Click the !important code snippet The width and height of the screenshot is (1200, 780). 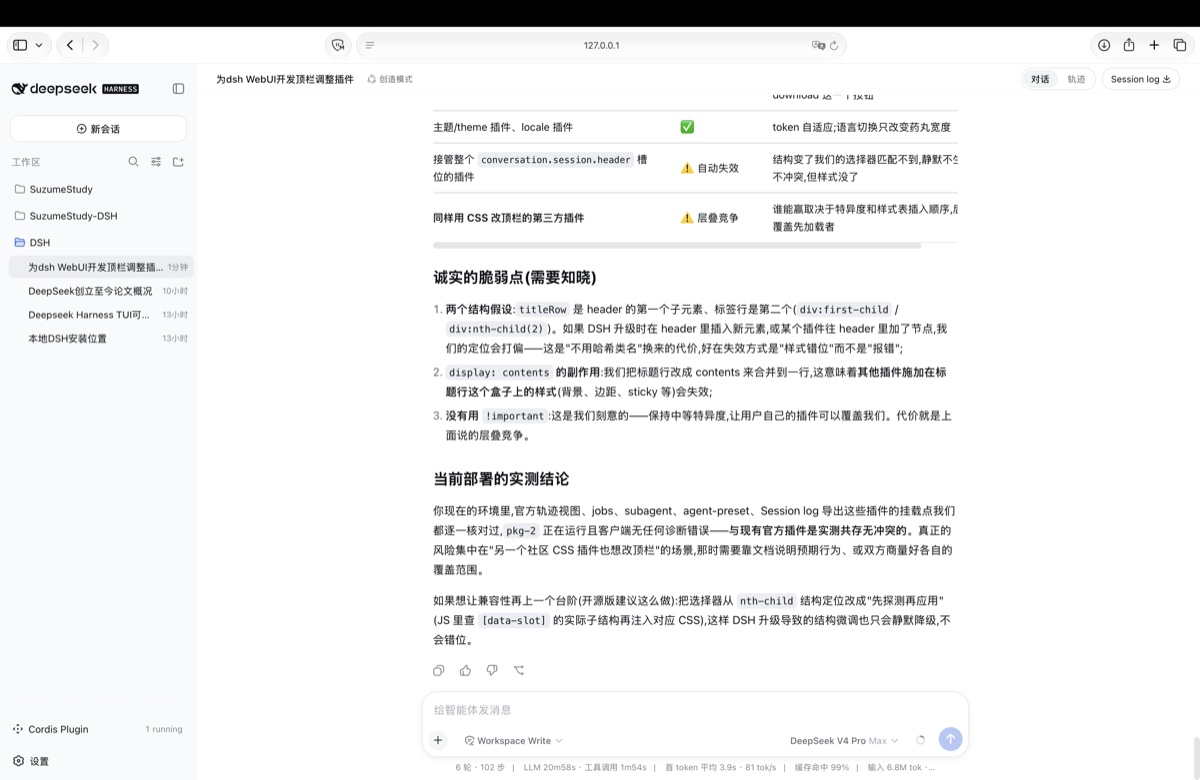coord(515,416)
